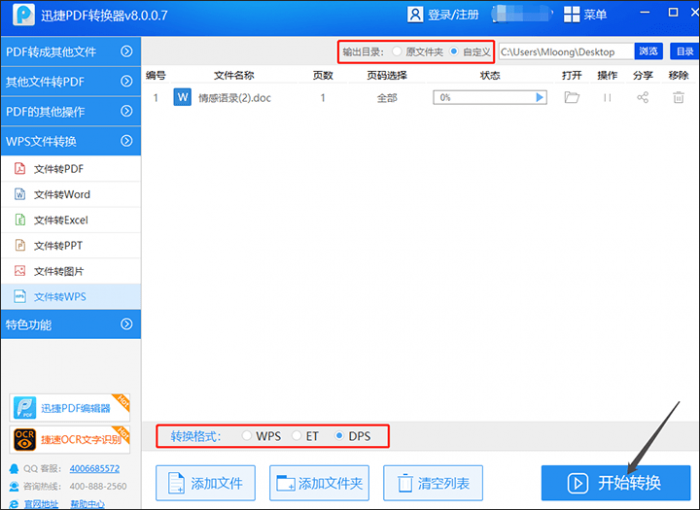Image resolution: width=700 pixels, height=510 pixels.
Task: Expand the 其他文件转PDF section
Action: 71,81
